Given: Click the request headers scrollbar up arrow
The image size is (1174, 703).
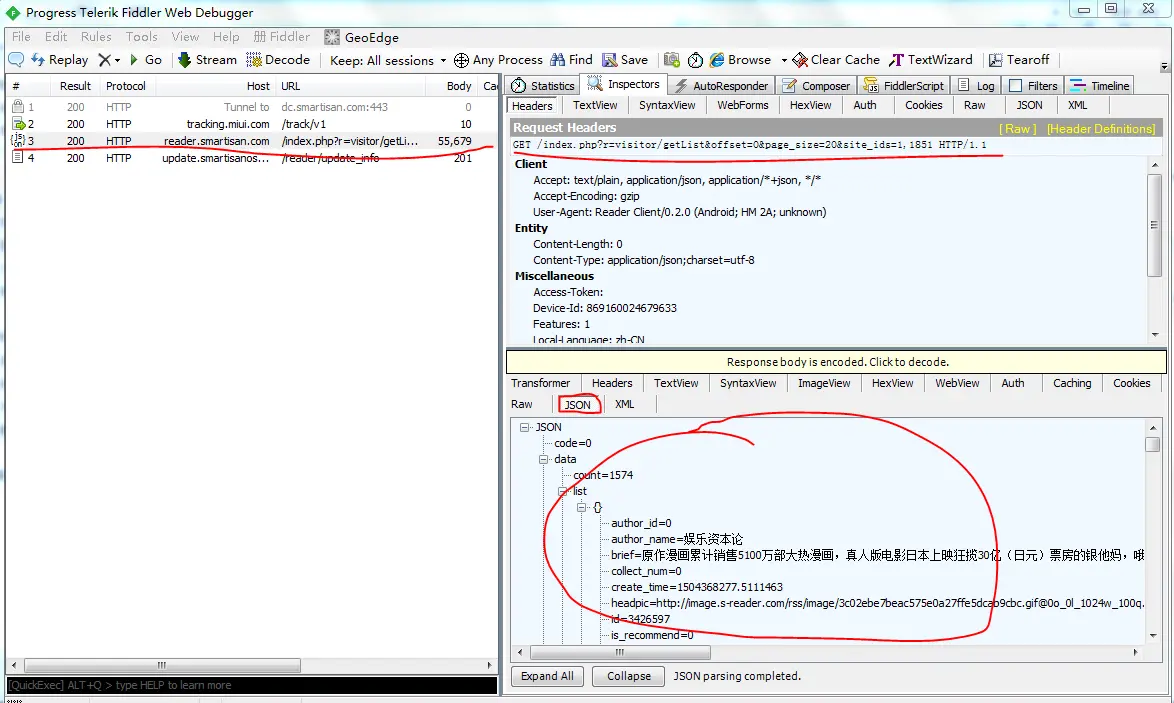Looking at the screenshot, I should coord(1154,165).
